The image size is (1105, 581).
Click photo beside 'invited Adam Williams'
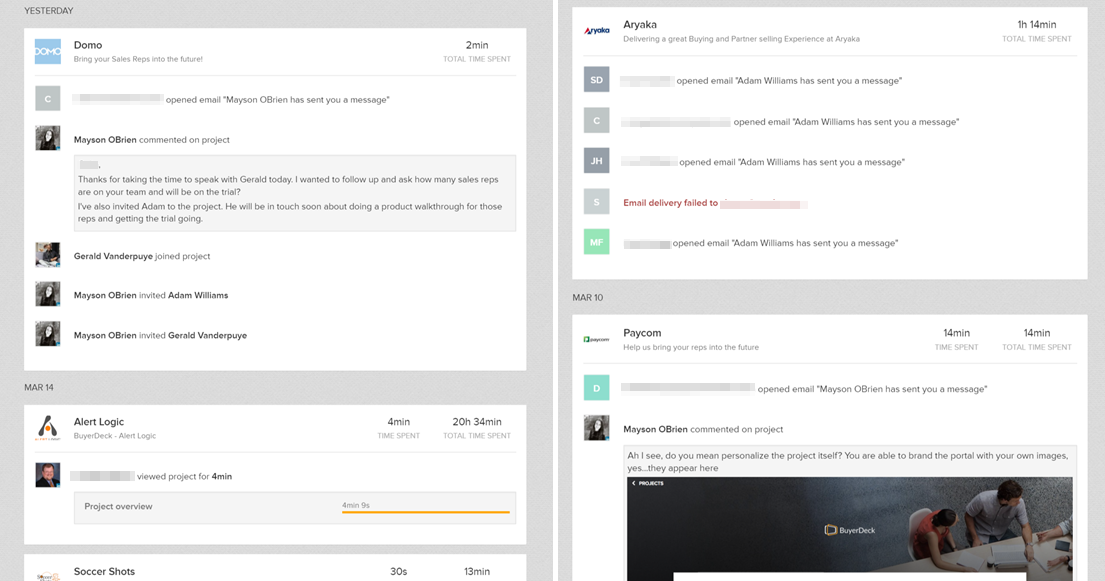click(48, 294)
